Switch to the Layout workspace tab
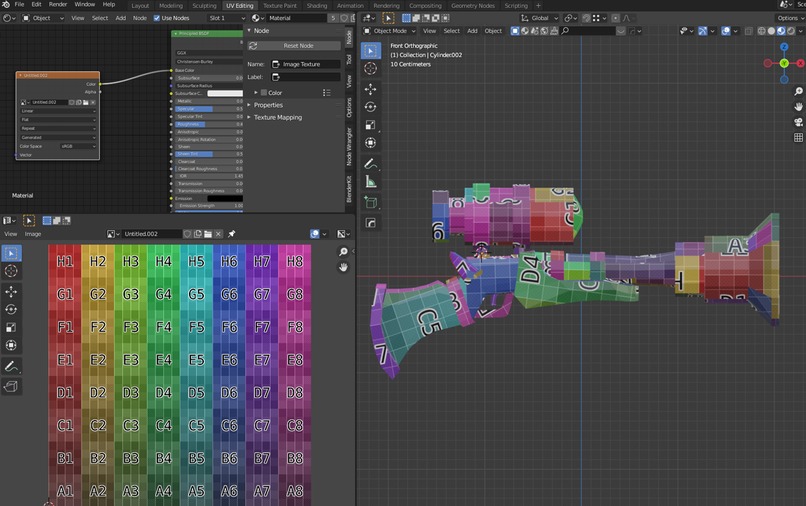 (x=140, y=6)
